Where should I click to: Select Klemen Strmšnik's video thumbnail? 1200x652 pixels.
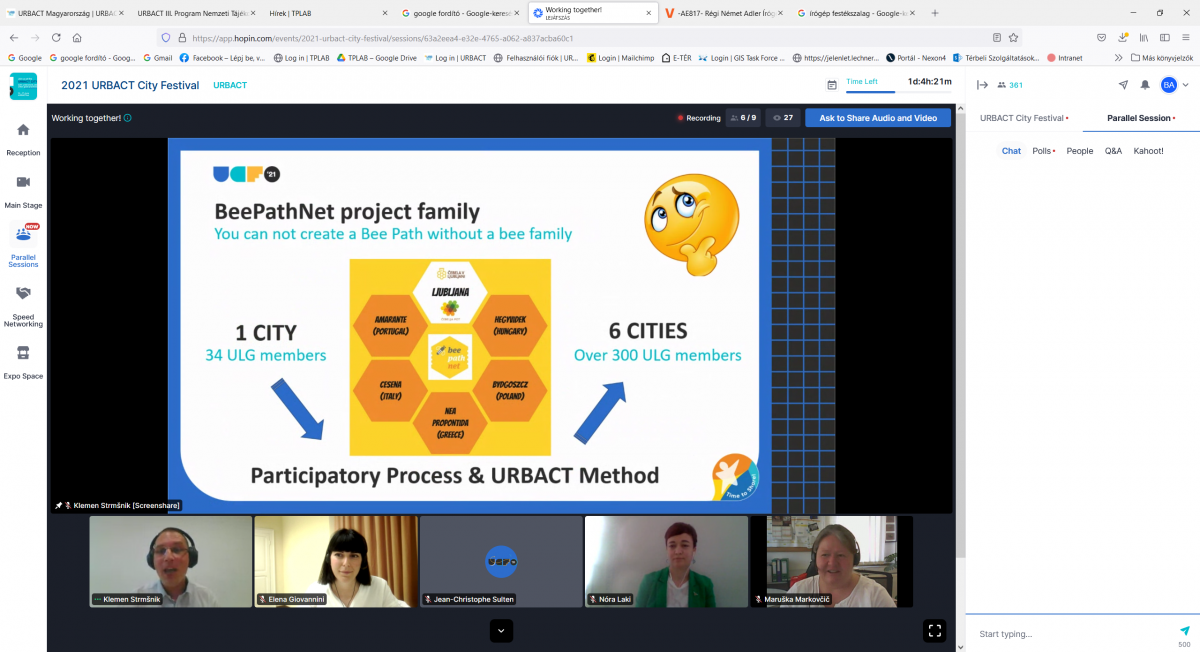point(171,561)
